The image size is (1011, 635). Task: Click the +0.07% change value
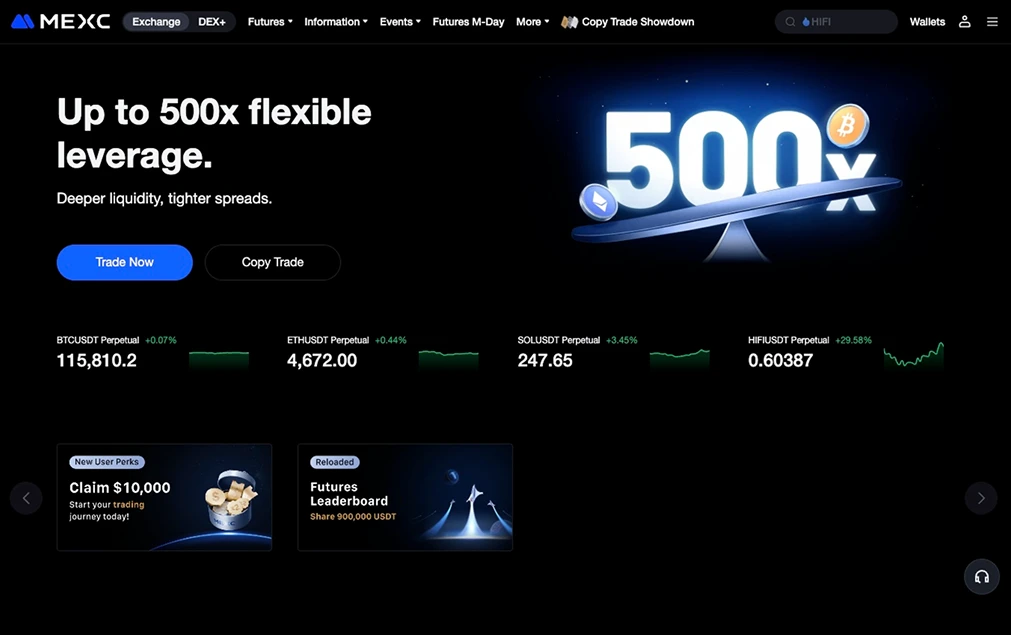point(161,340)
